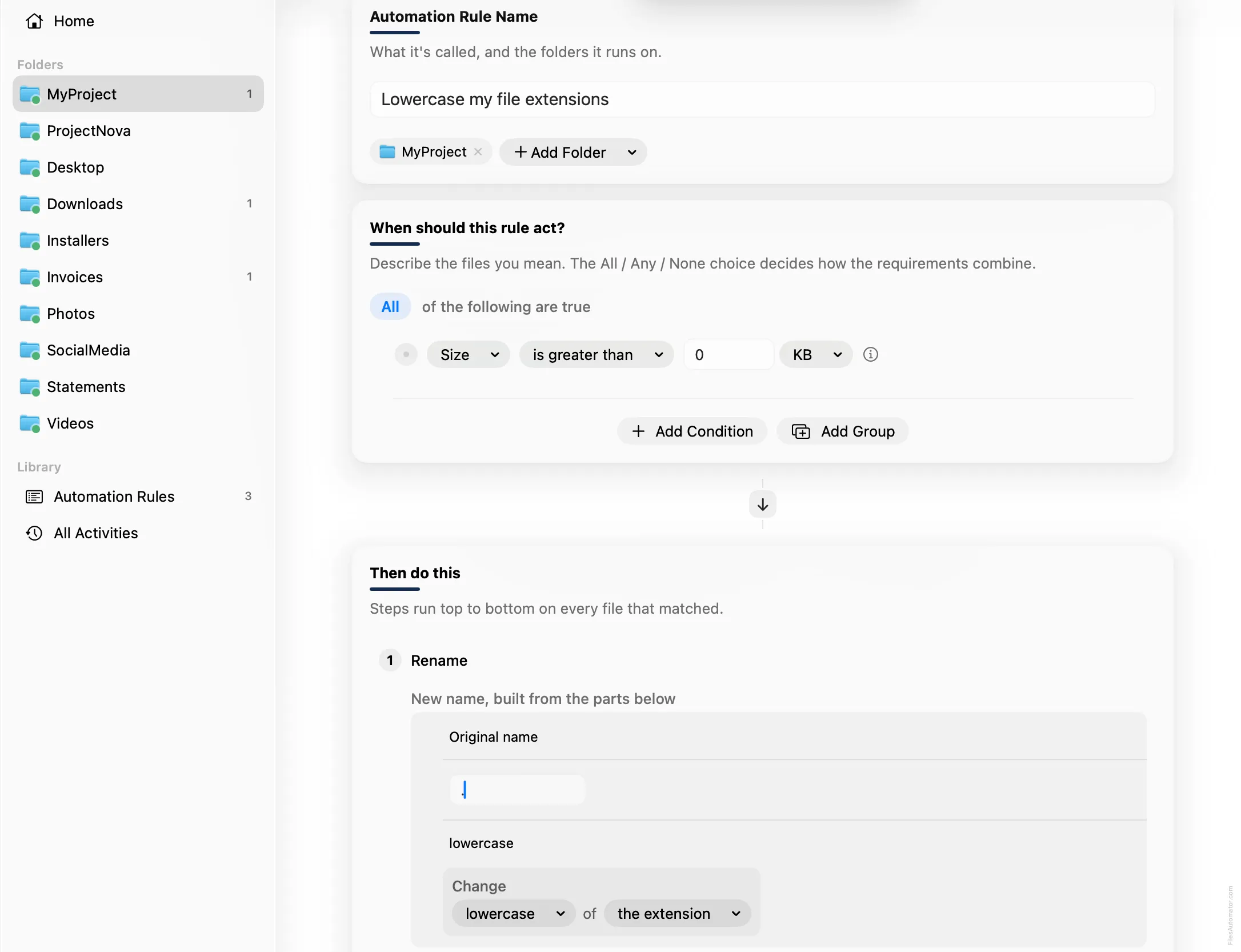Click Add Group button

click(x=843, y=431)
